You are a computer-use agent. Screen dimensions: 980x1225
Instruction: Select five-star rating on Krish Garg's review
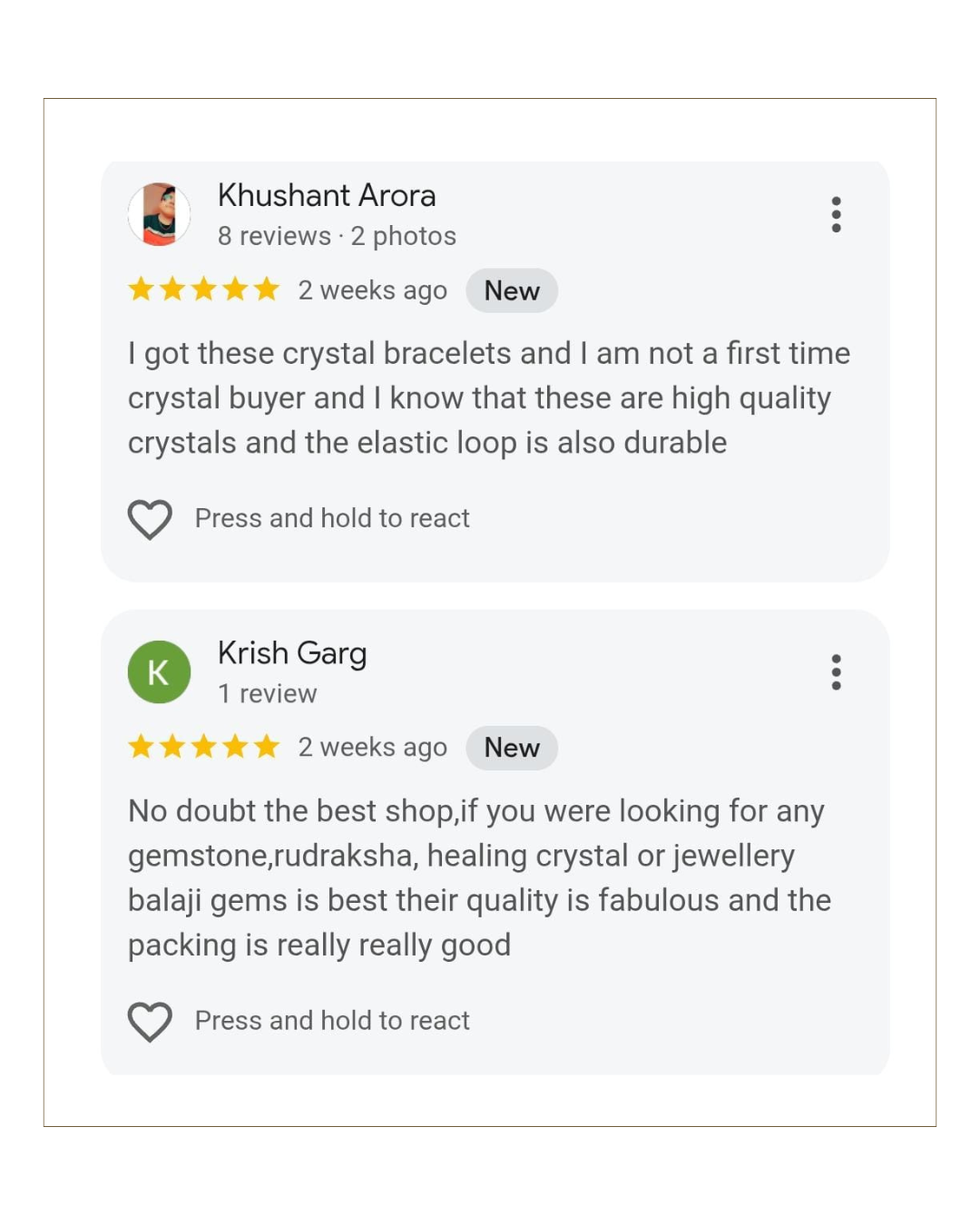(203, 747)
